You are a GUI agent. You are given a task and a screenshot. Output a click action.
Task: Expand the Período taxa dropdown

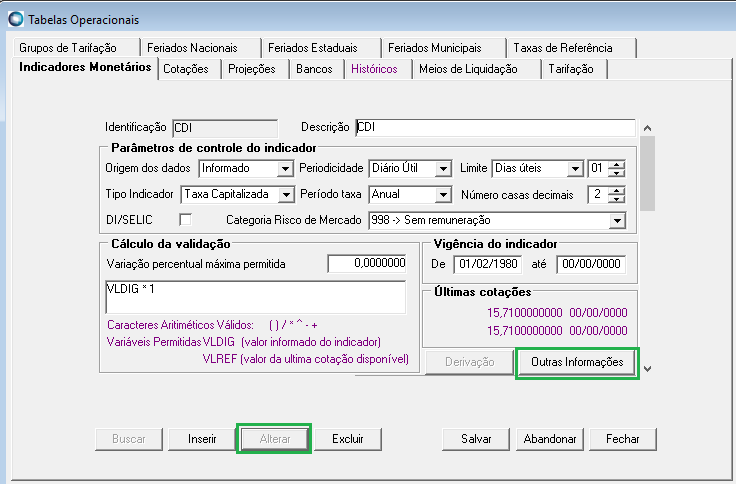click(443, 195)
